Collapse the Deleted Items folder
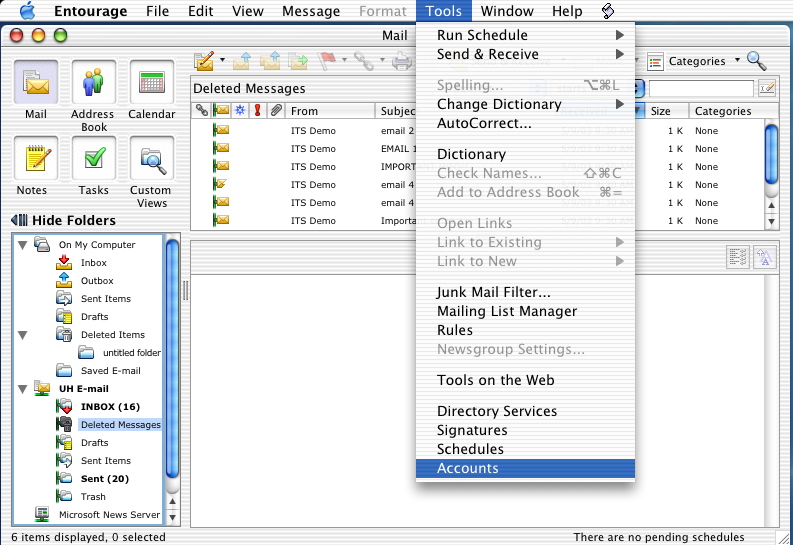 coord(22,335)
